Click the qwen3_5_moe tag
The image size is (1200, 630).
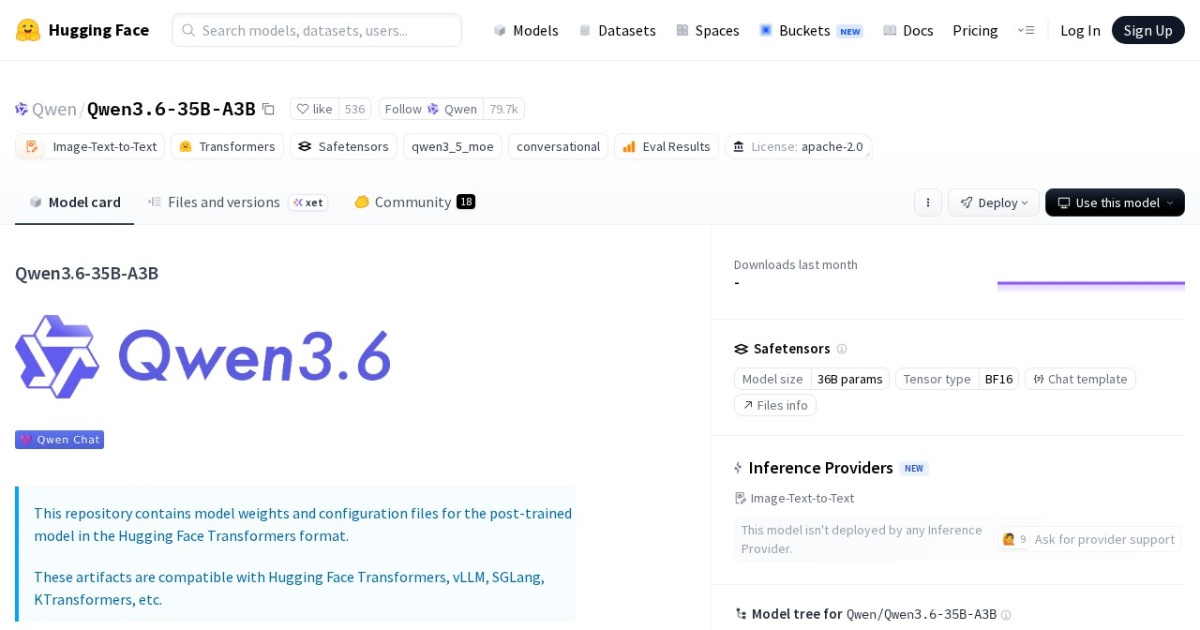point(452,146)
